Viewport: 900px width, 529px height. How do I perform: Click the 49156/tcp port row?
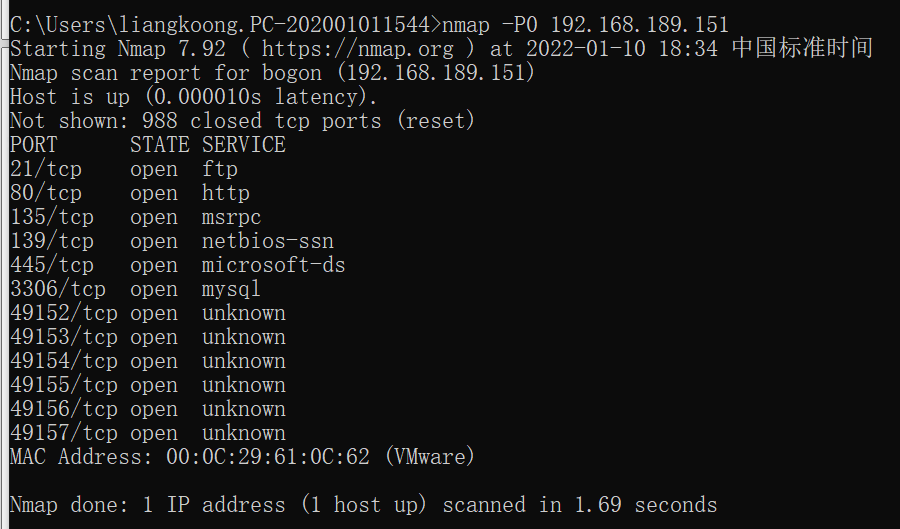pyautogui.click(x=148, y=410)
